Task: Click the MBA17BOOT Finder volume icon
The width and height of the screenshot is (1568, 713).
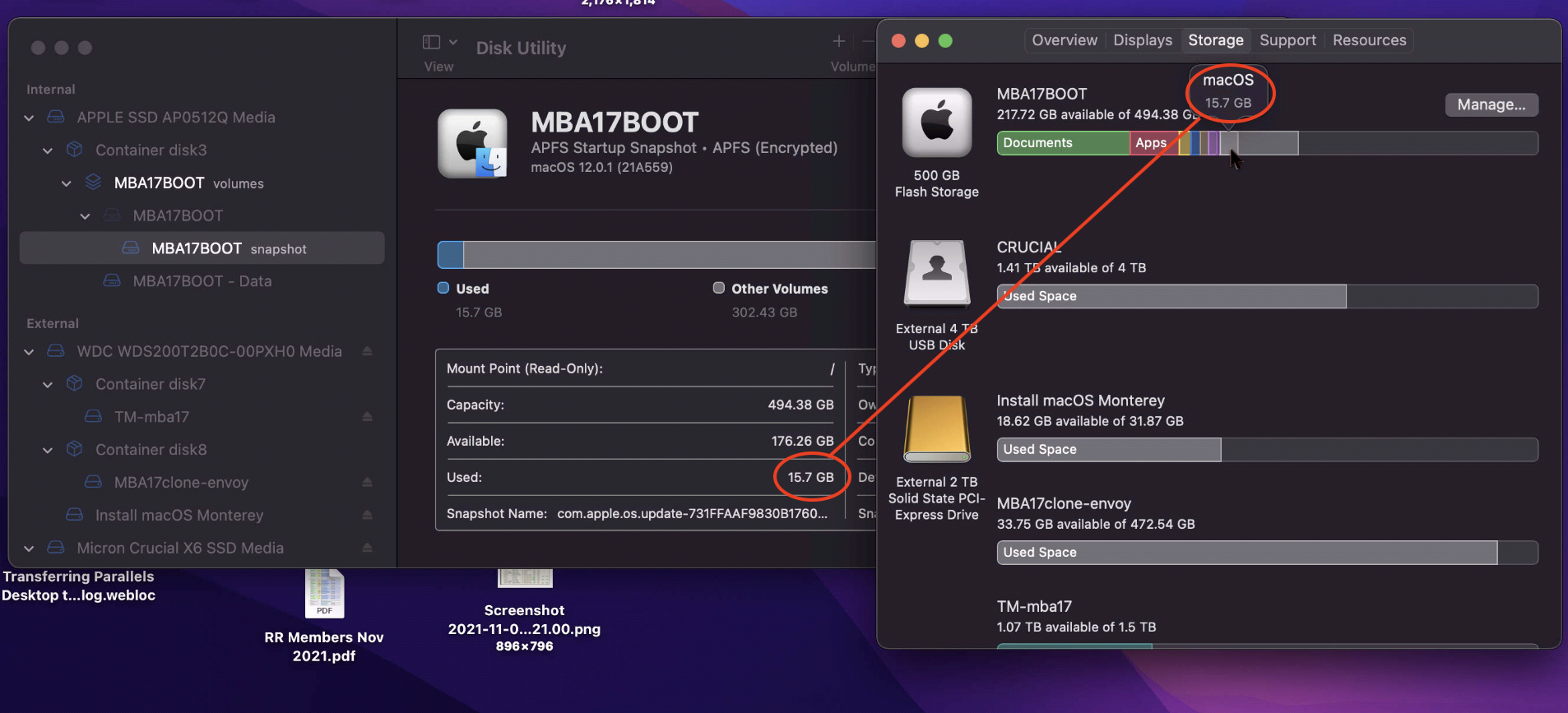Action: 472,144
